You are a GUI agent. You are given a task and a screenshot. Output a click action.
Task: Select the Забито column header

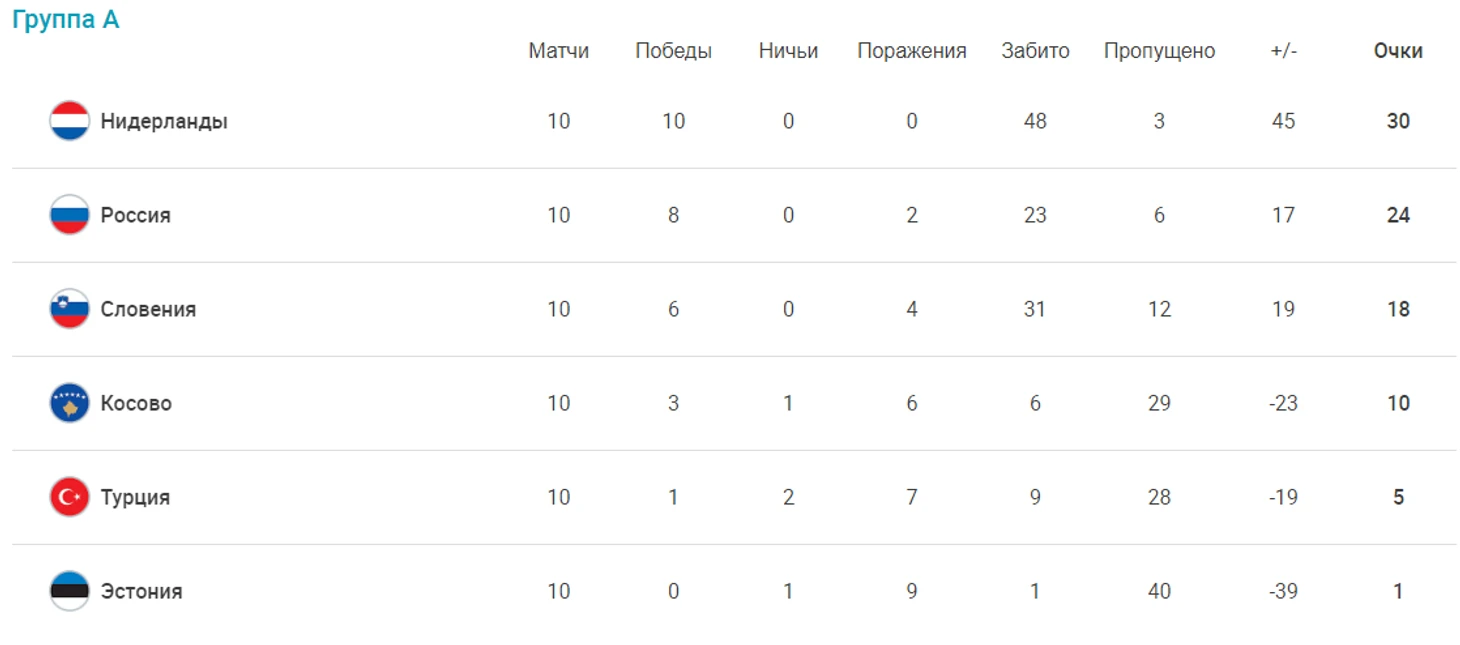tap(1035, 51)
